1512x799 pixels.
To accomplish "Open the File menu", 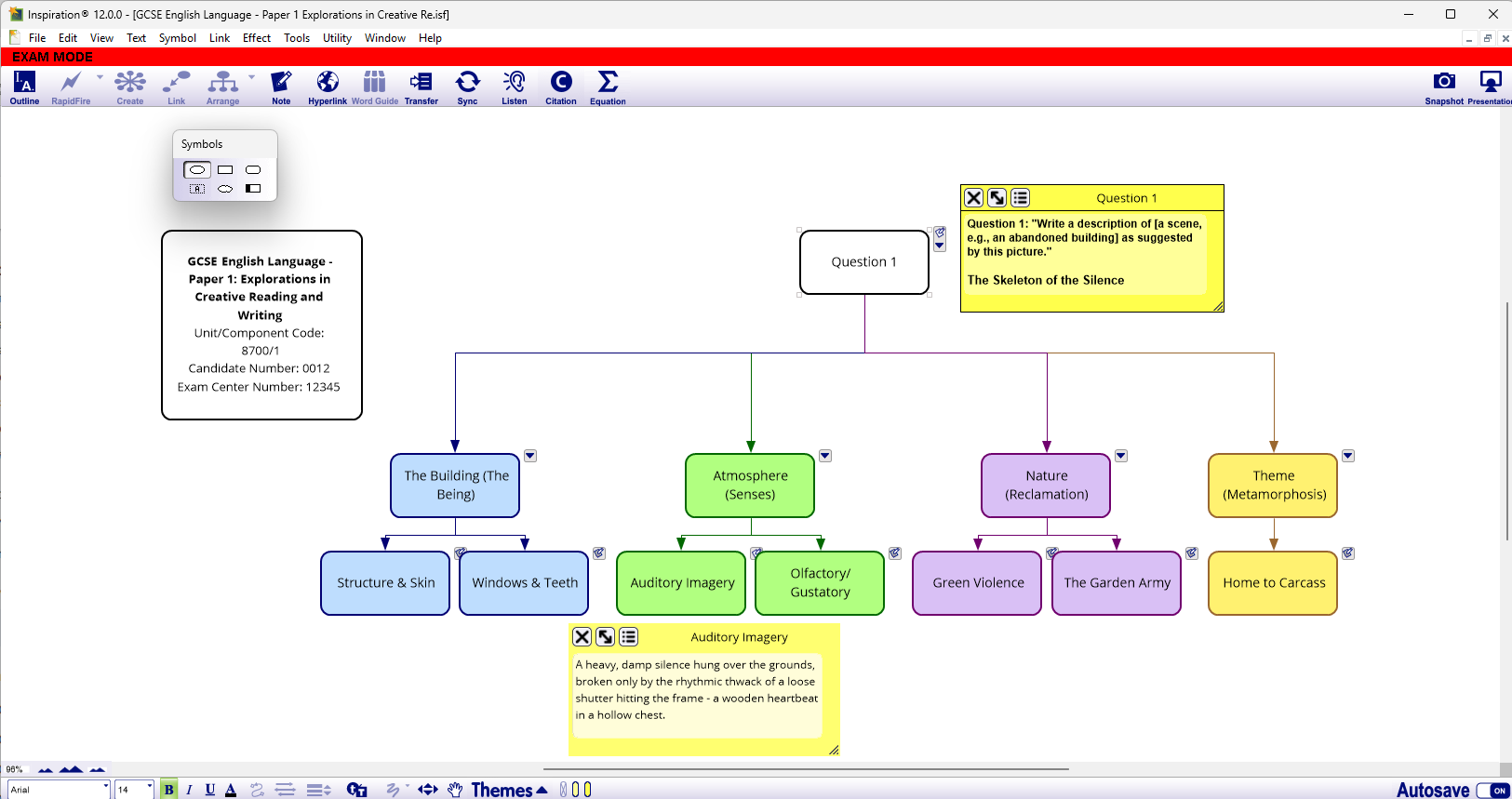I will tap(37, 38).
